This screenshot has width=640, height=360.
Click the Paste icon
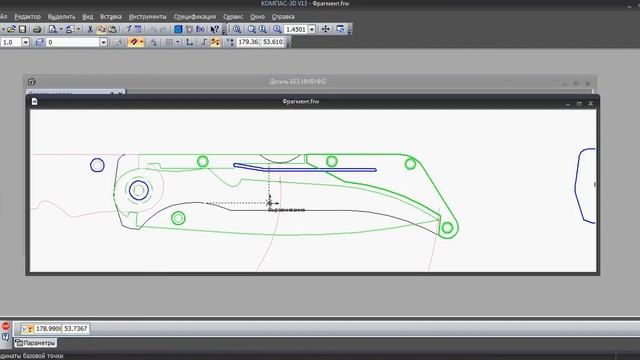(112, 29)
